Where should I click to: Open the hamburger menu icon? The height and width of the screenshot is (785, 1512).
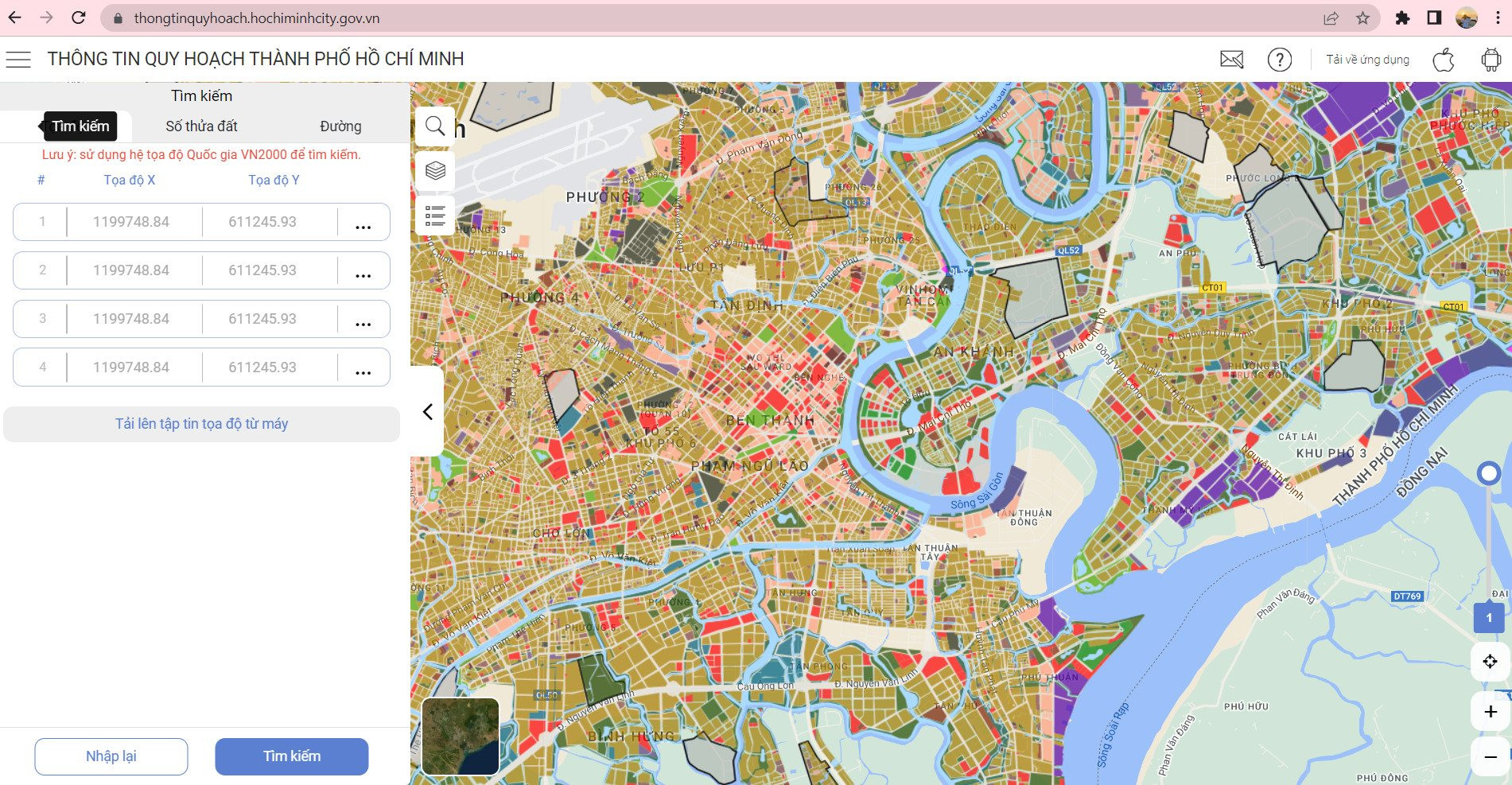coord(18,59)
